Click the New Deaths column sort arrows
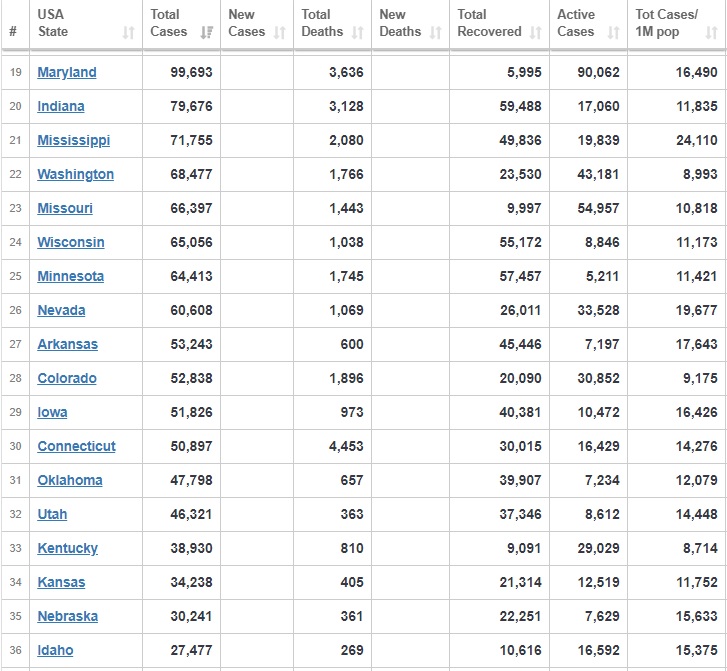The height and width of the screenshot is (671, 727). point(435,32)
